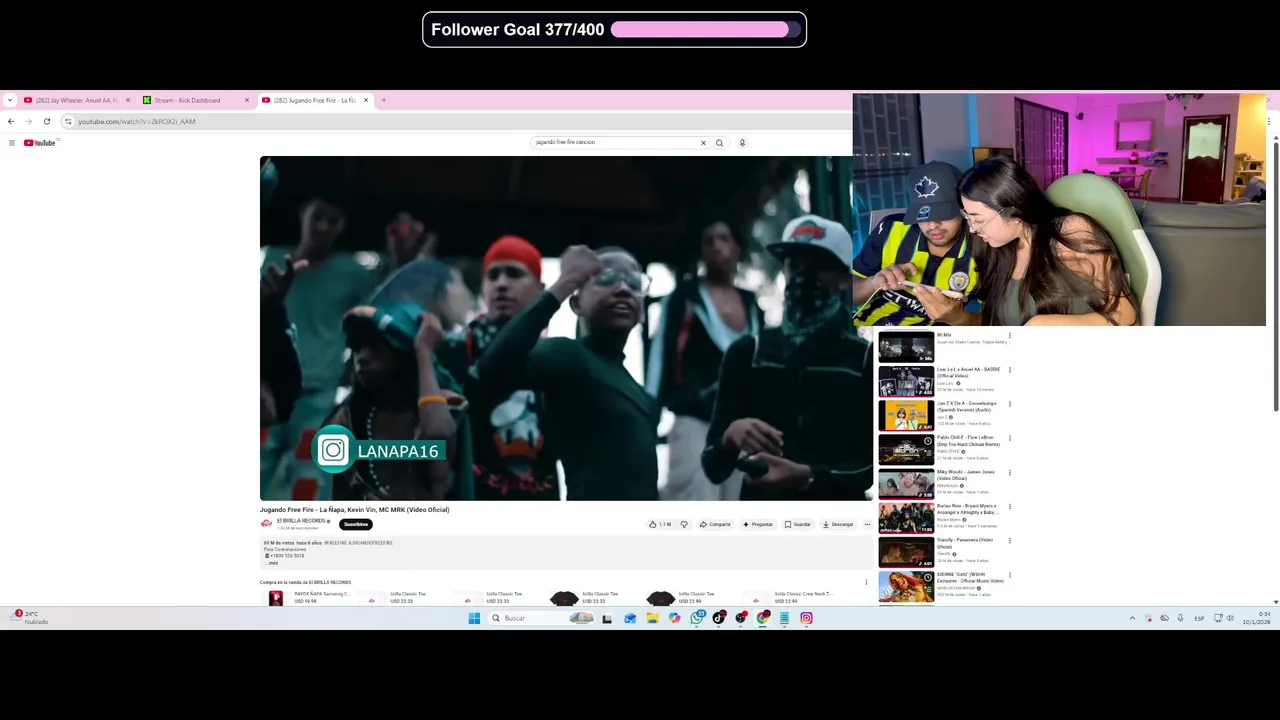
Task: Open the weather widget showing Nublado
Action: 29,618
